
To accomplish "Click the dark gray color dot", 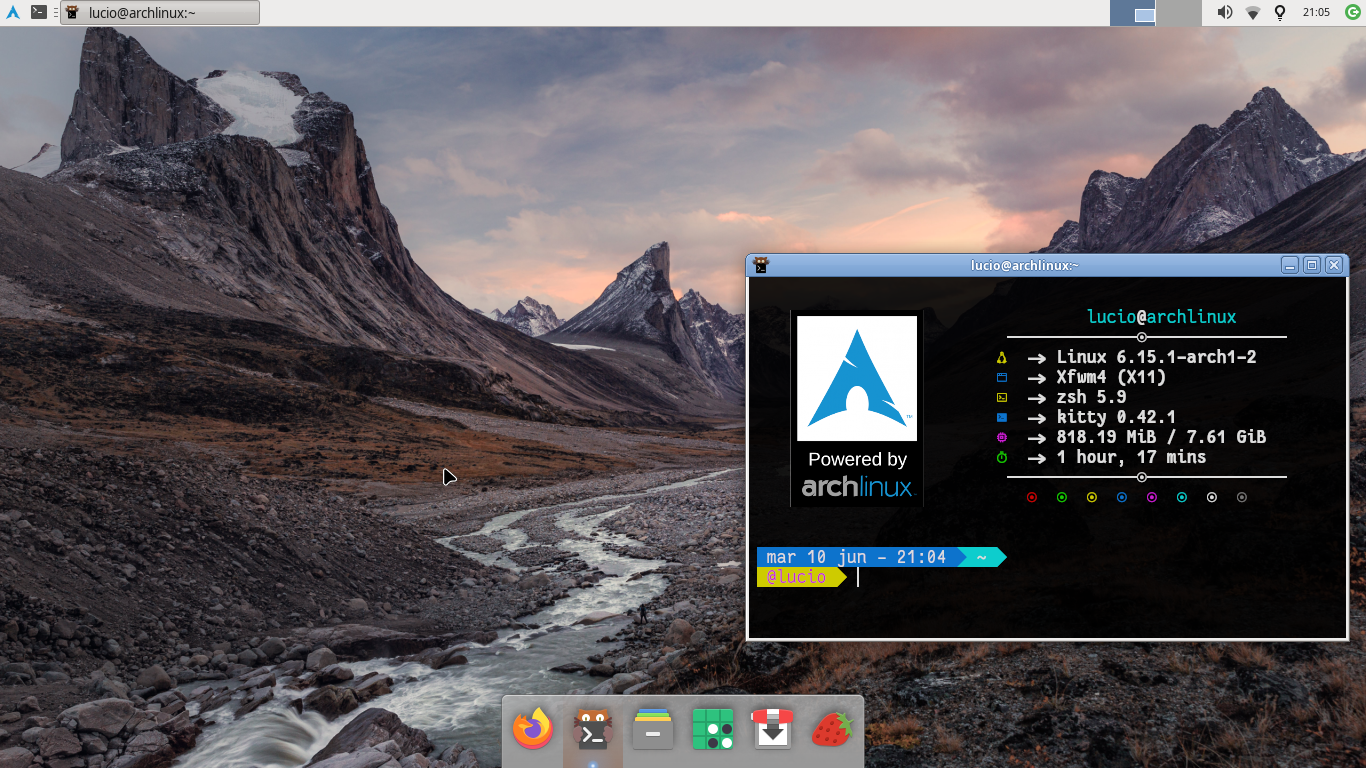I will point(1242,497).
